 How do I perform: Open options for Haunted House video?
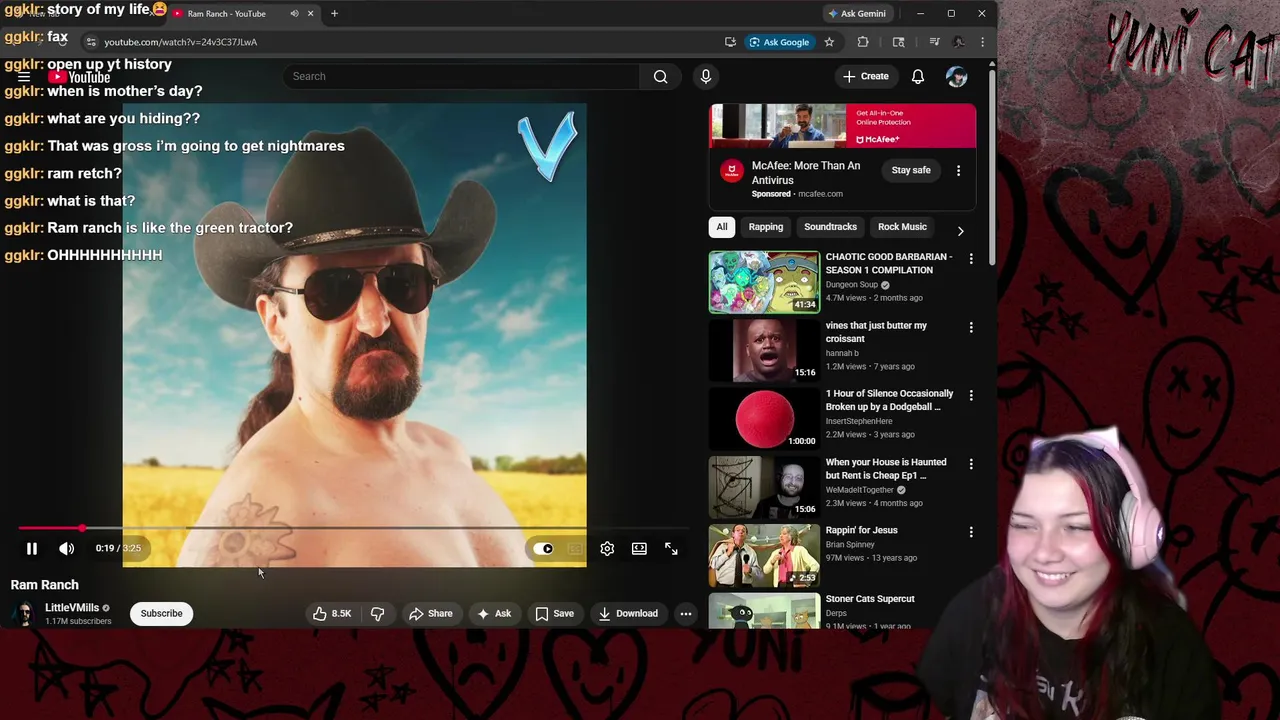pos(971,464)
